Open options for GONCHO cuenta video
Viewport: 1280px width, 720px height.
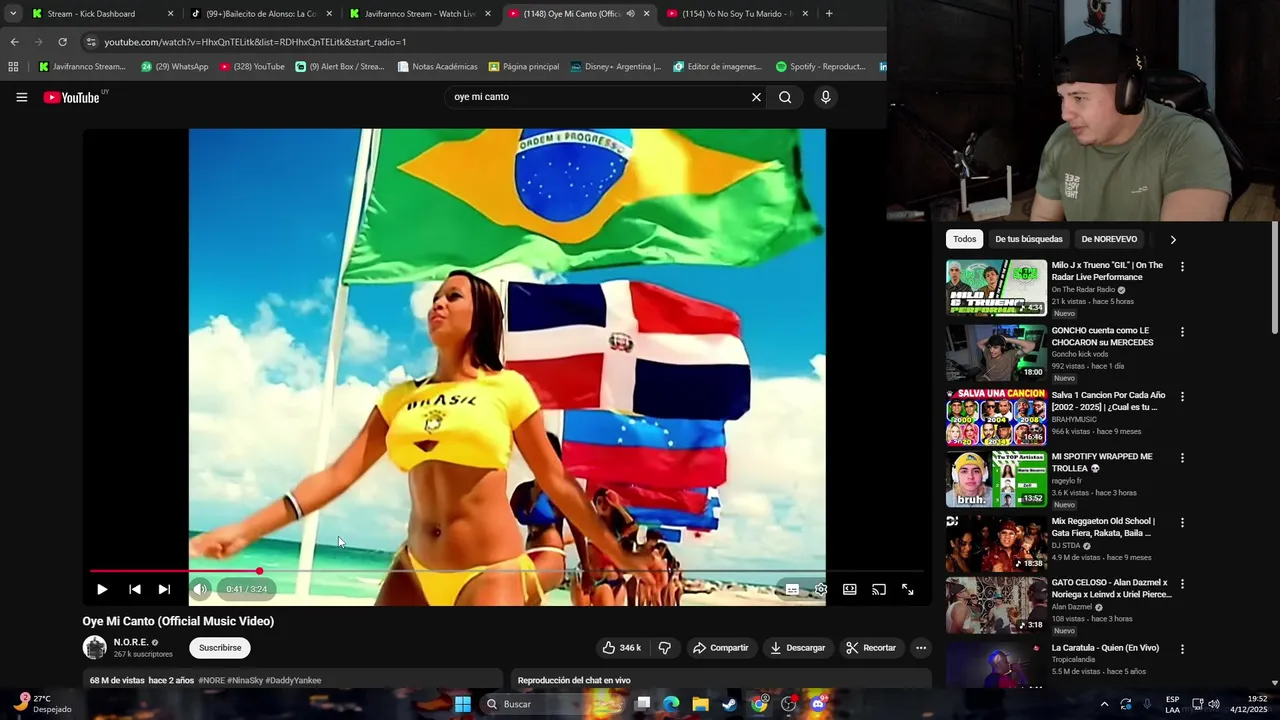point(1182,332)
